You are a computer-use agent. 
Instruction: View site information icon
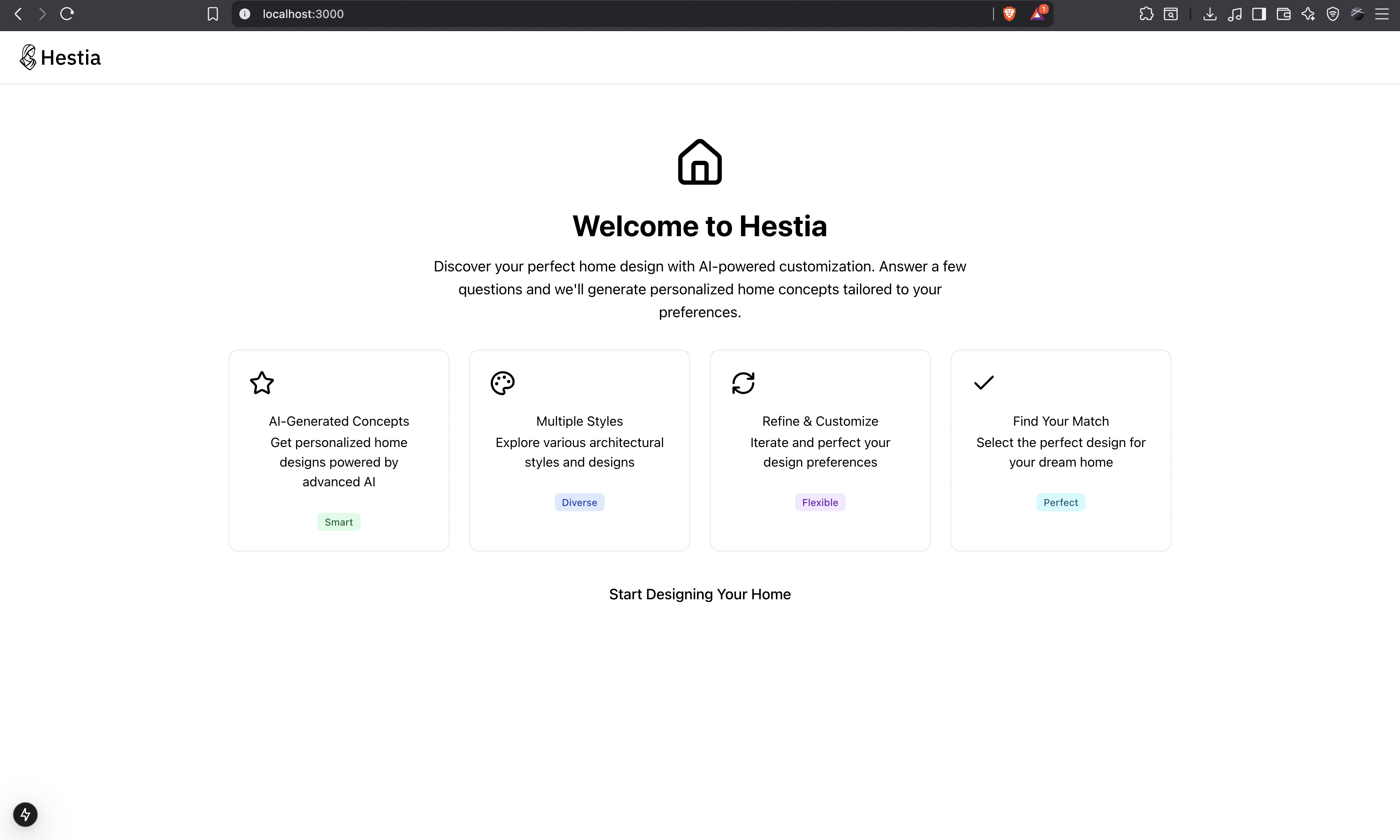coord(244,14)
